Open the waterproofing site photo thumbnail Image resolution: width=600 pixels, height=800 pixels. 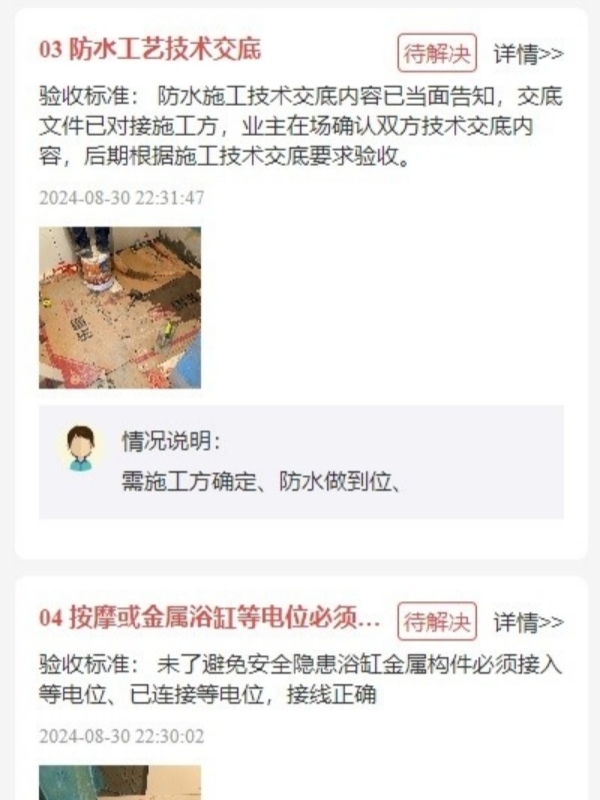pyautogui.click(x=120, y=308)
